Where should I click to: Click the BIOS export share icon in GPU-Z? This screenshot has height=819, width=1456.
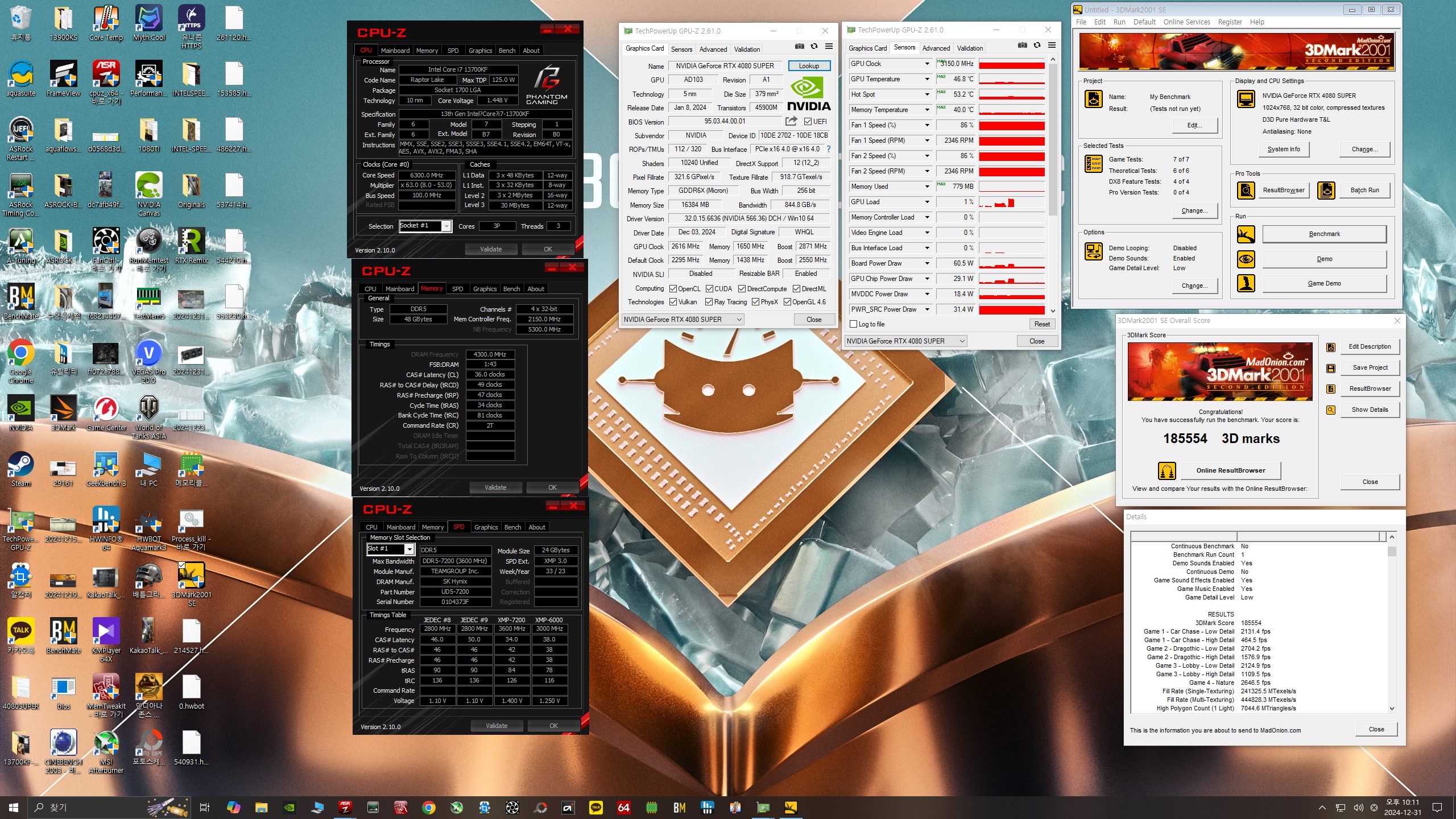(x=791, y=121)
